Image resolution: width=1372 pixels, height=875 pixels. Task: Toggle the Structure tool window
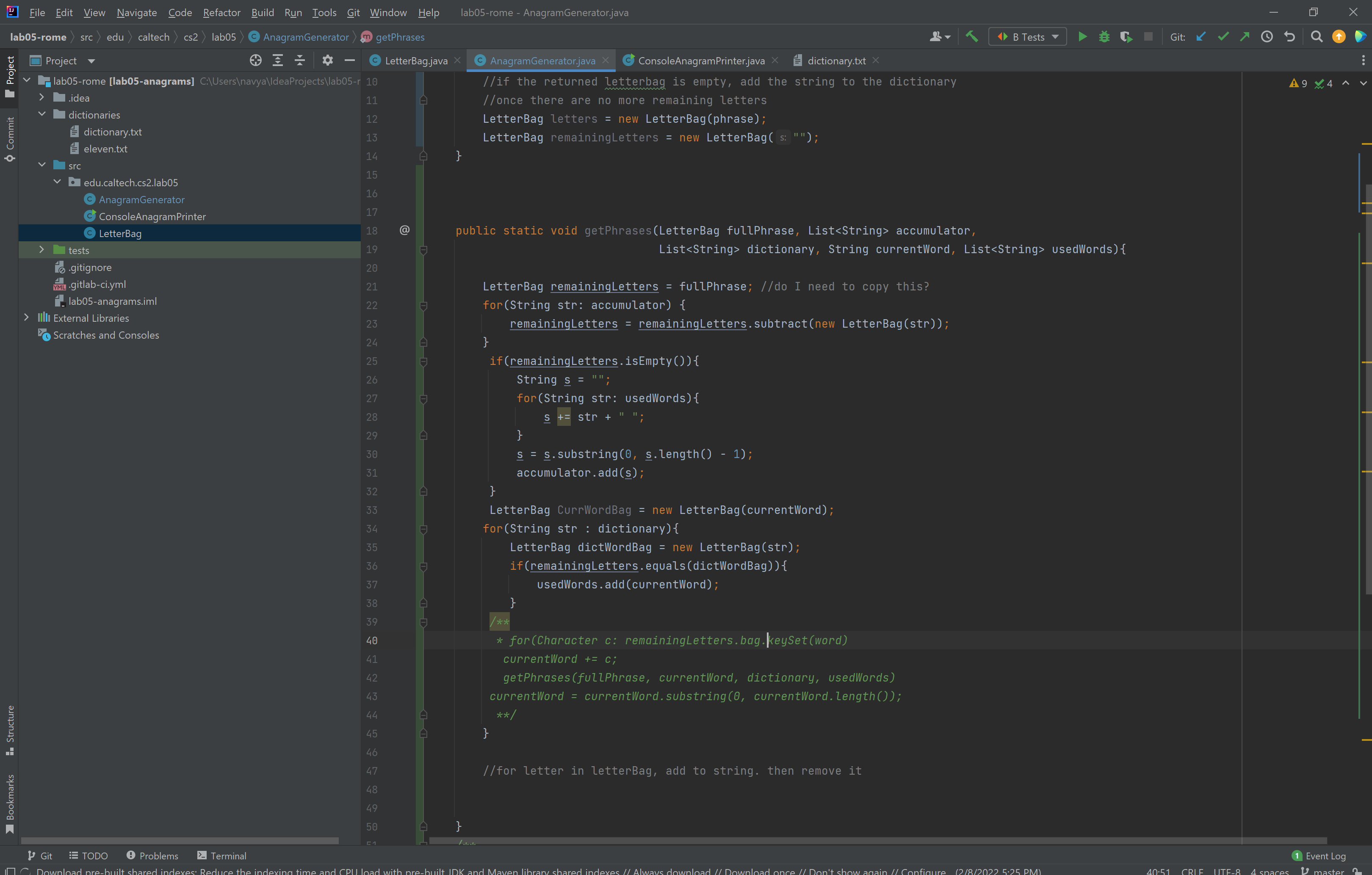[10, 729]
